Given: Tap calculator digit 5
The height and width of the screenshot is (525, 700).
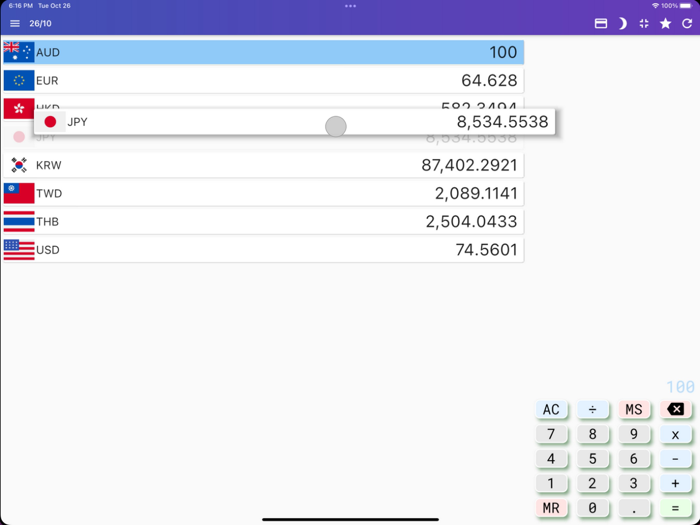Looking at the screenshot, I should click(x=592, y=458).
